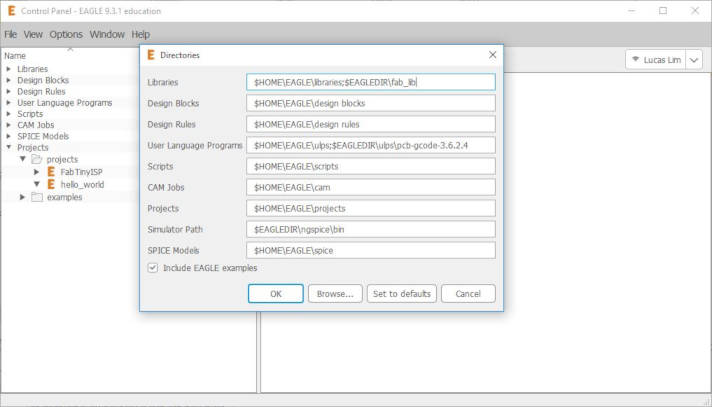This screenshot has height=407, width=712.
Task: Minimize the Control Panel window
Action: pyautogui.click(x=632, y=11)
